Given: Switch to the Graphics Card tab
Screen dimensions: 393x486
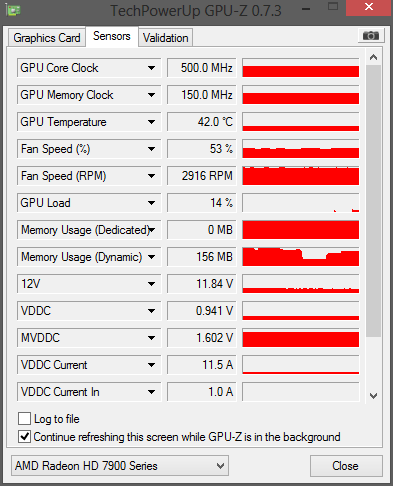Looking at the screenshot, I should click(47, 38).
